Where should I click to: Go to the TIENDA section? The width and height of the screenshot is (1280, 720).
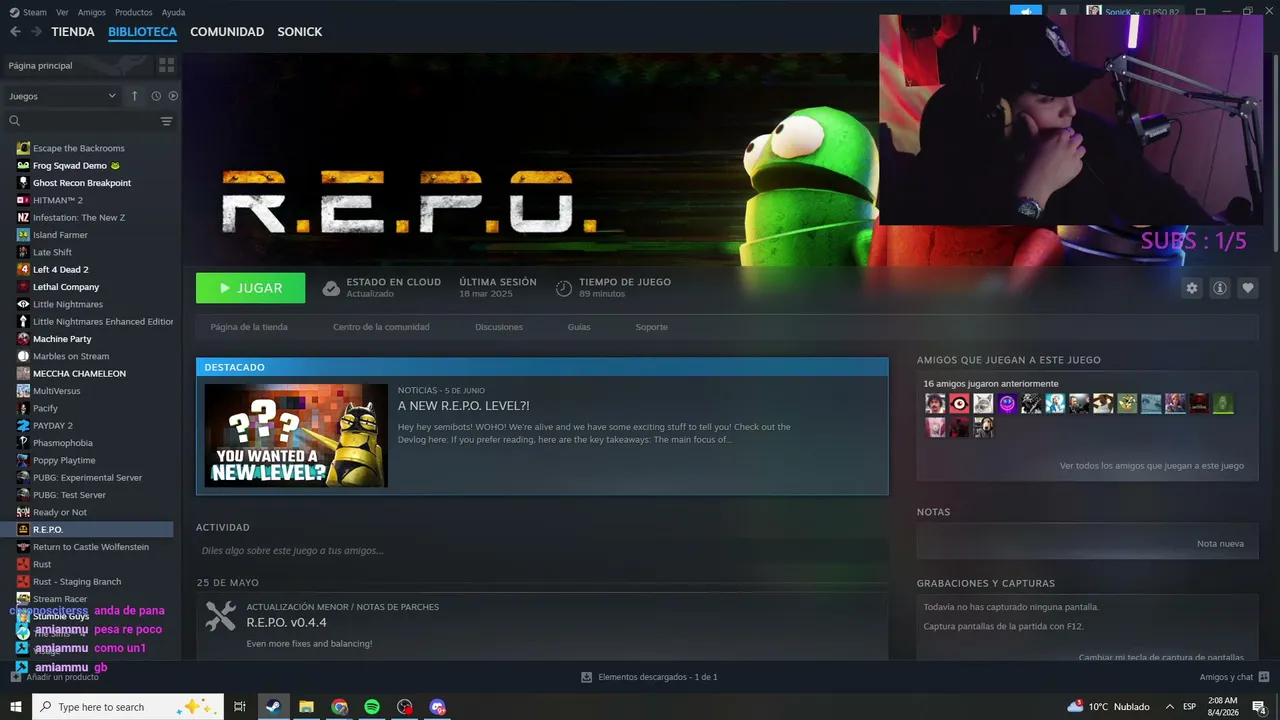tap(73, 32)
